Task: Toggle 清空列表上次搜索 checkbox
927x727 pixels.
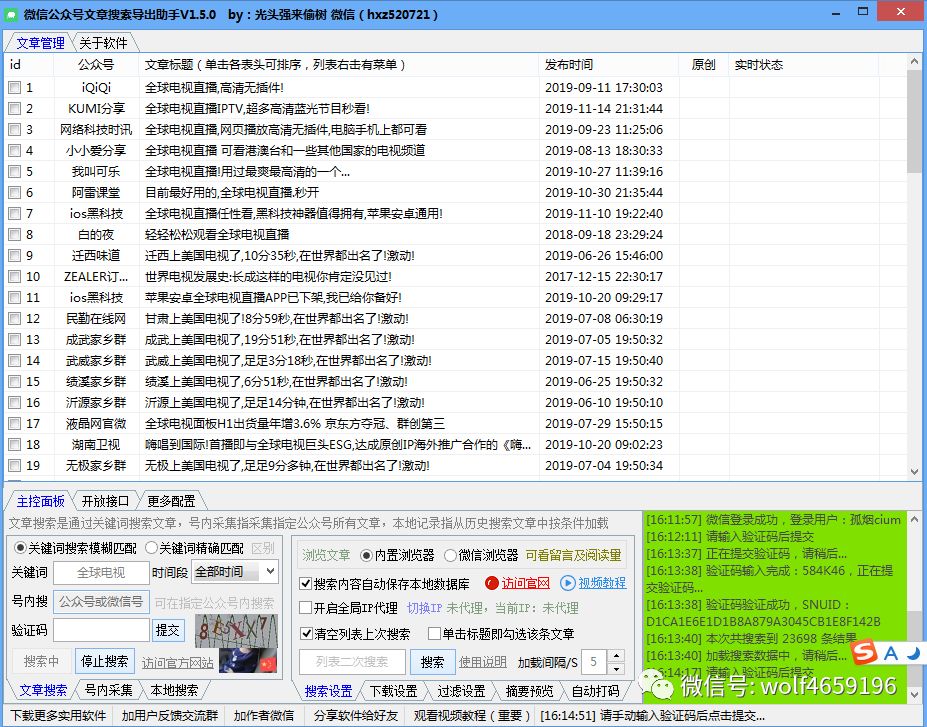Action: (306, 634)
